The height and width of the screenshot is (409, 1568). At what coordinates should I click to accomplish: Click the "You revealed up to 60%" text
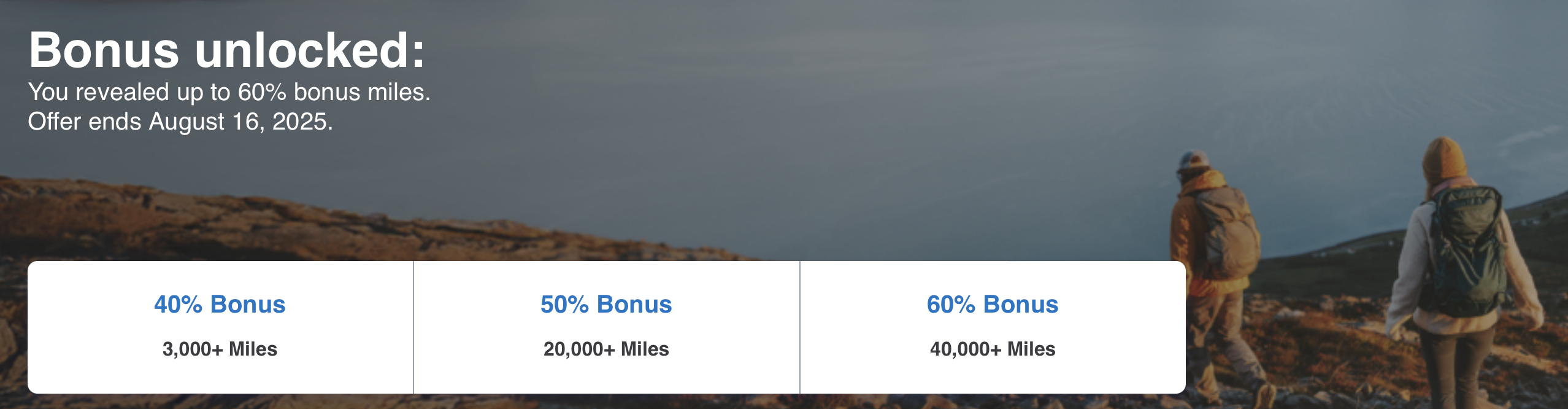point(229,92)
